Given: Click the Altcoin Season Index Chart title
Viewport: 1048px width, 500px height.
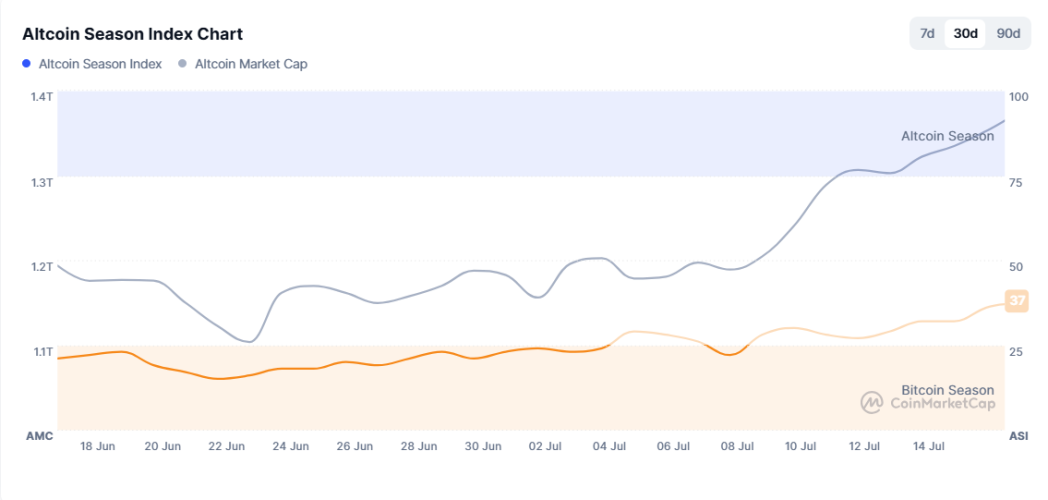Looking at the screenshot, I should coord(132,35).
